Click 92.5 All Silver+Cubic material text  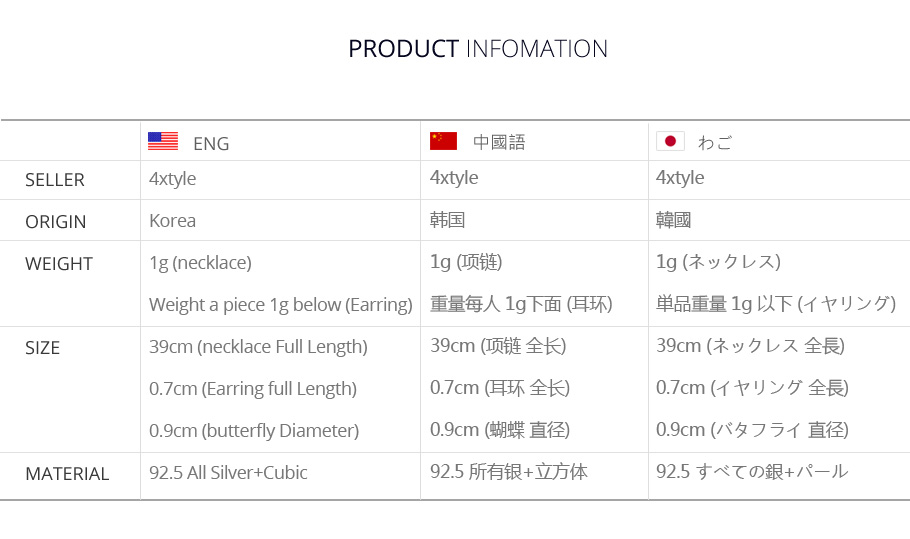[x=228, y=473]
